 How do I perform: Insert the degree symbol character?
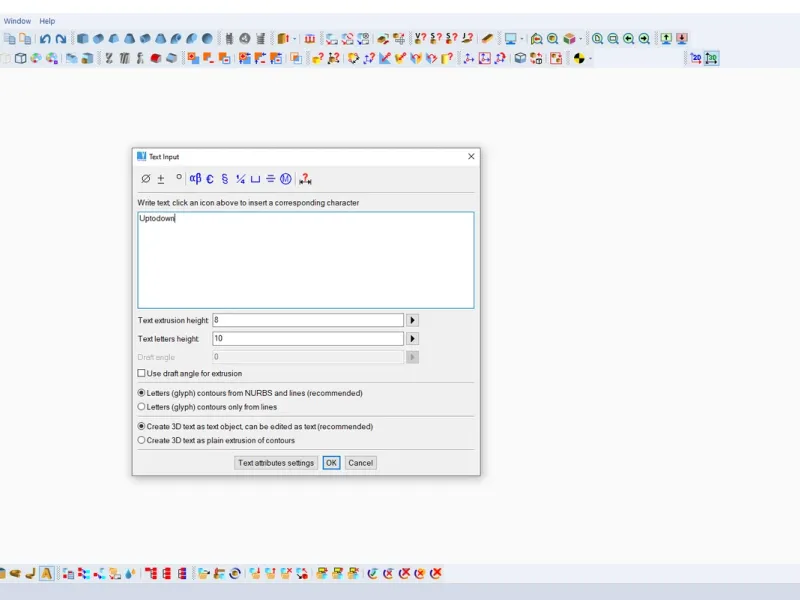coord(179,178)
